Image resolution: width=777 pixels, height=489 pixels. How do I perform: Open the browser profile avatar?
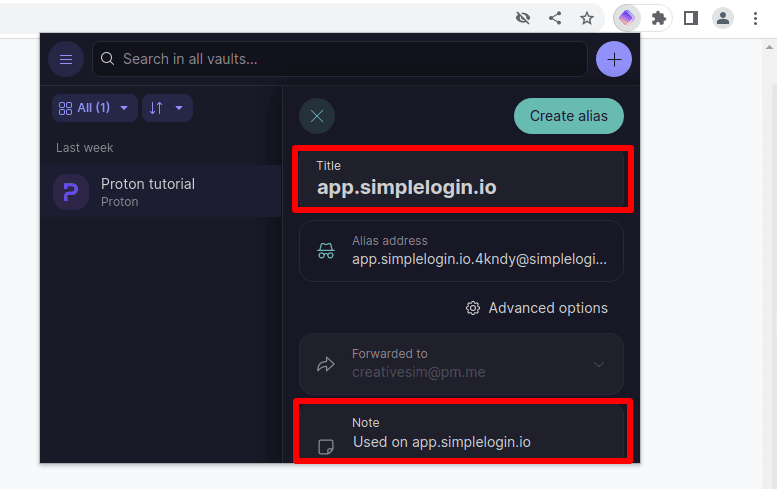722,18
